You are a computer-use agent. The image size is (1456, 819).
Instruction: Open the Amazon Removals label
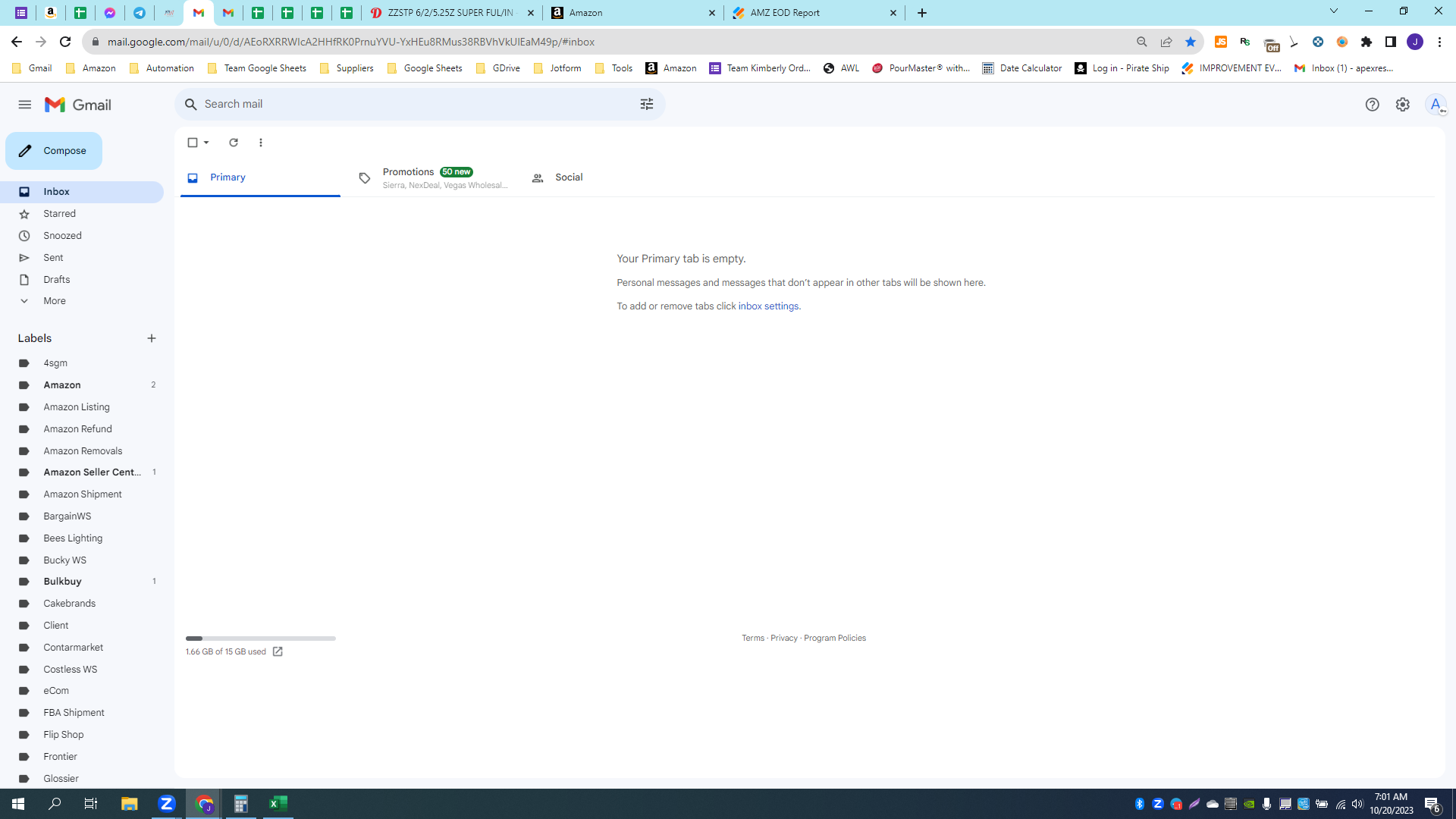coord(82,451)
